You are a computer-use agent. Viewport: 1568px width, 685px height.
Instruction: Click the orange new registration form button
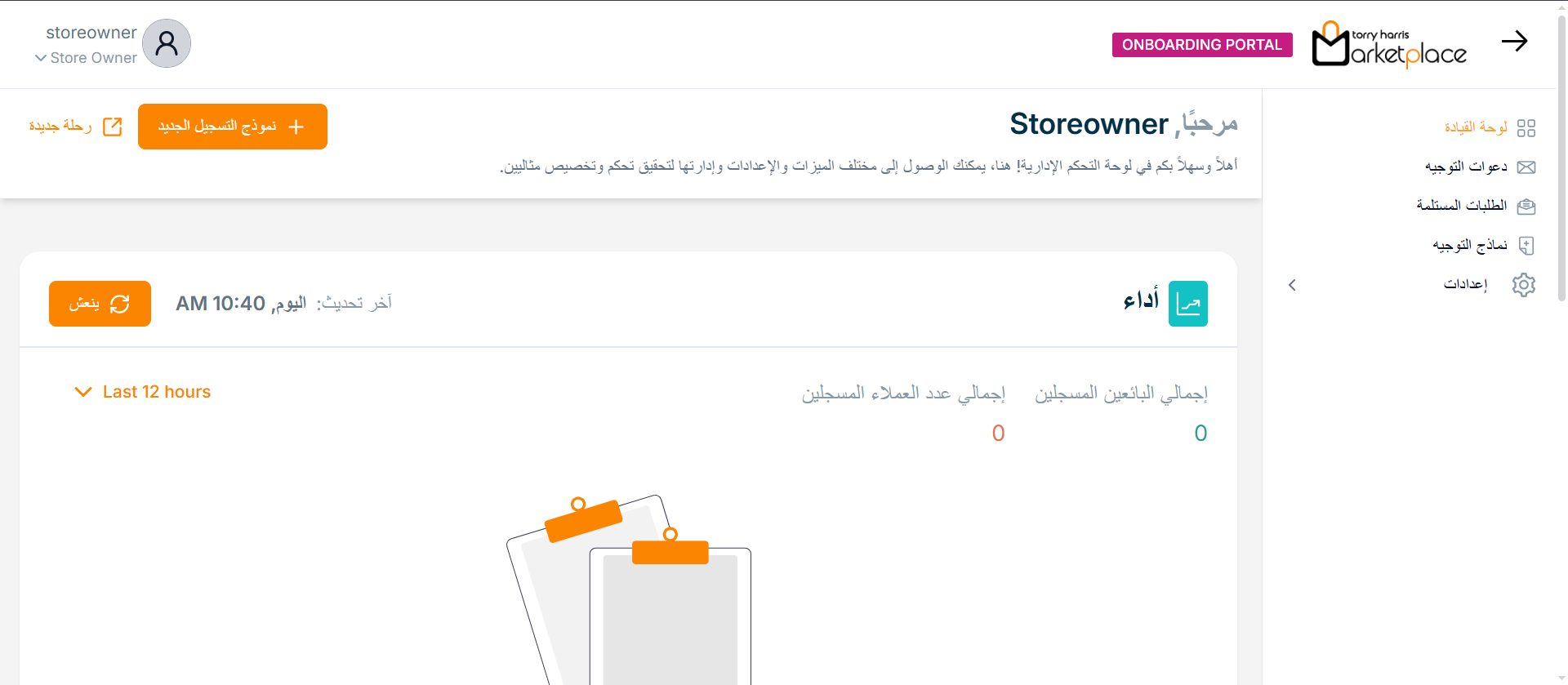click(x=233, y=127)
